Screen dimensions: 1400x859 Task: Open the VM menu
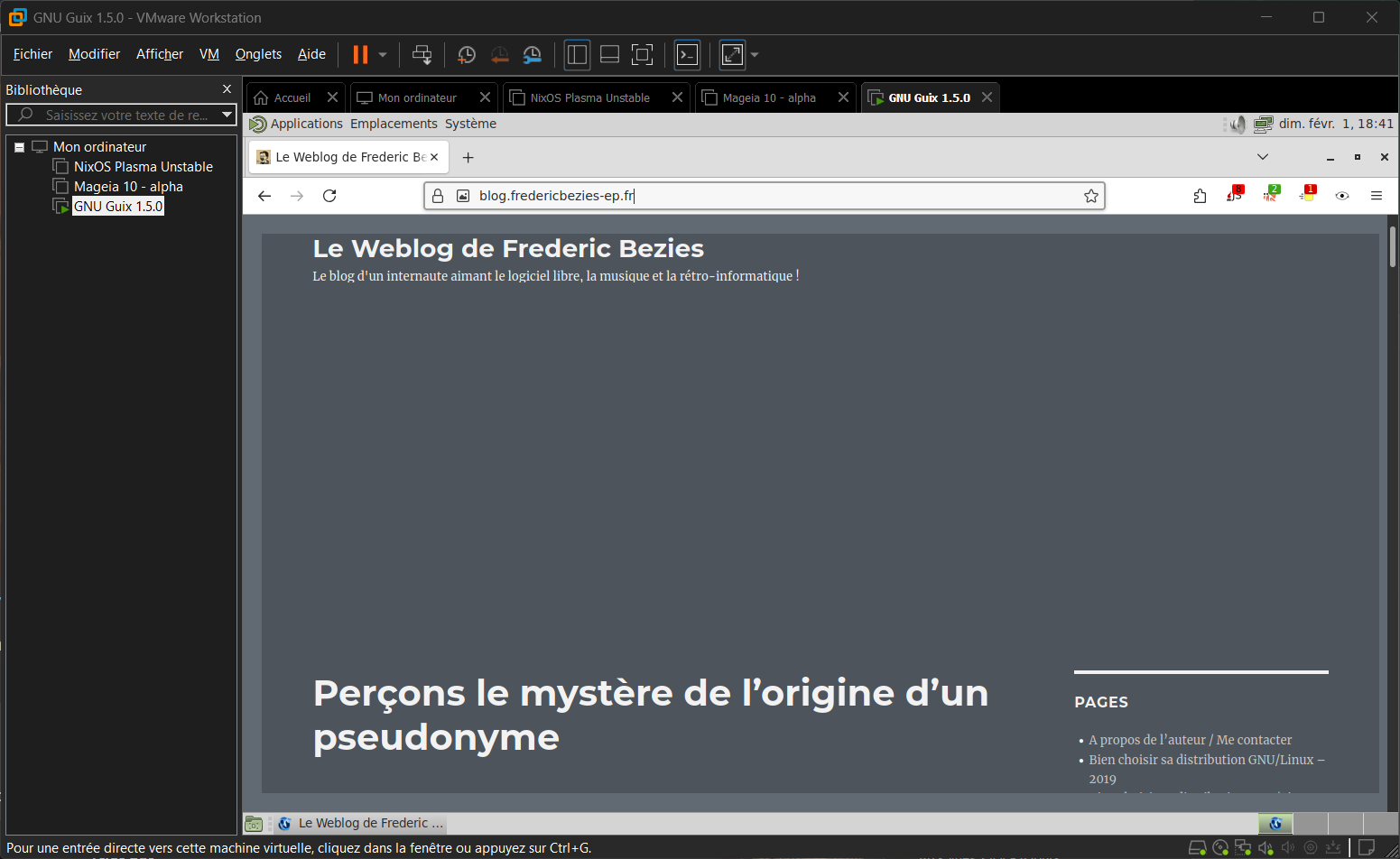tap(209, 54)
